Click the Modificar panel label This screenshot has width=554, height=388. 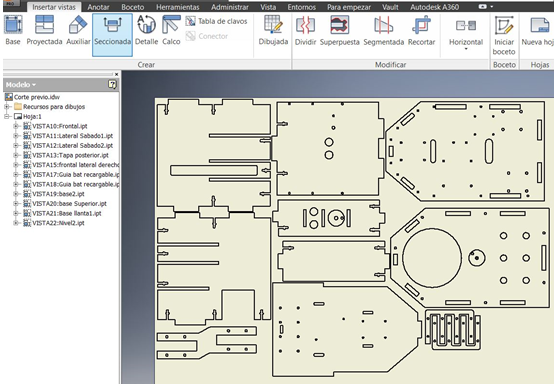point(390,65)
